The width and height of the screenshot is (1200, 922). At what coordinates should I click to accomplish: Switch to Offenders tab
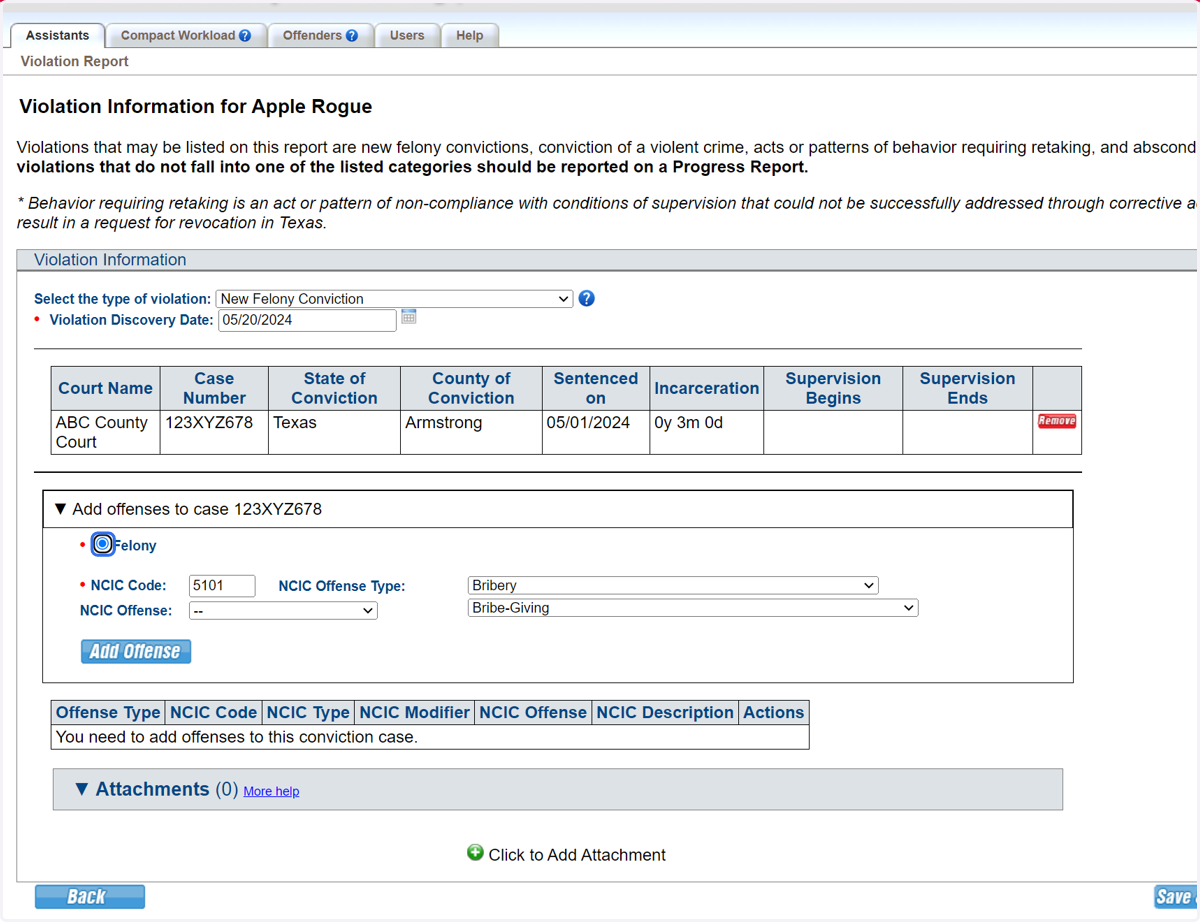(x=320, y=35)
